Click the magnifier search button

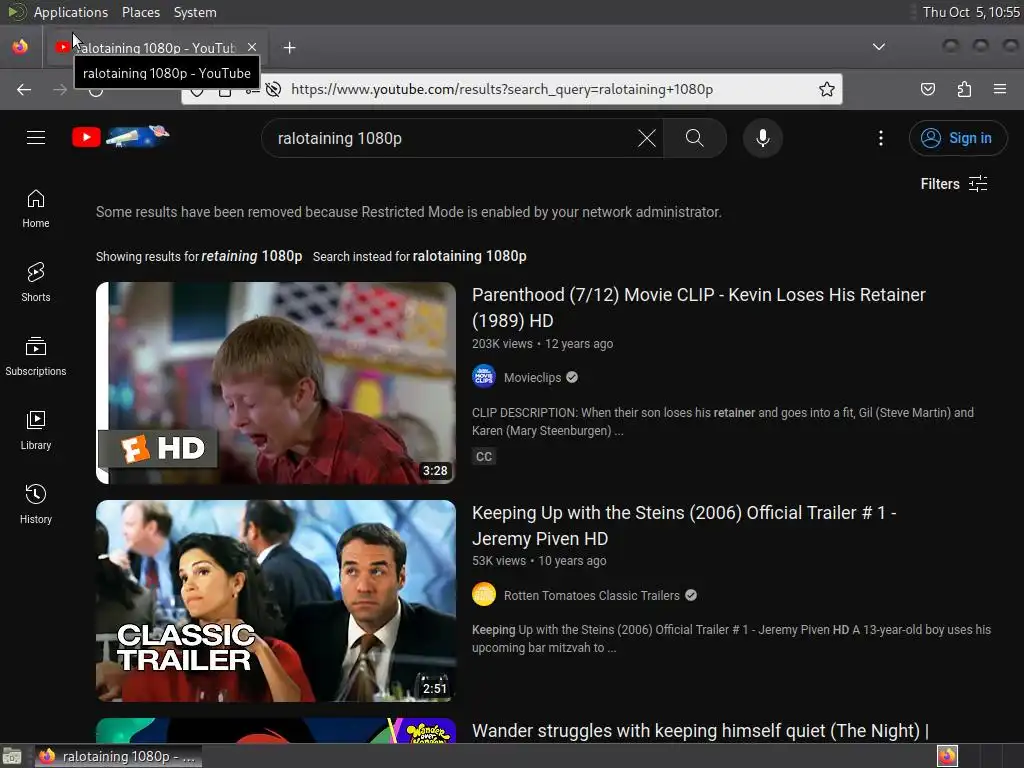tap(695, 138)
